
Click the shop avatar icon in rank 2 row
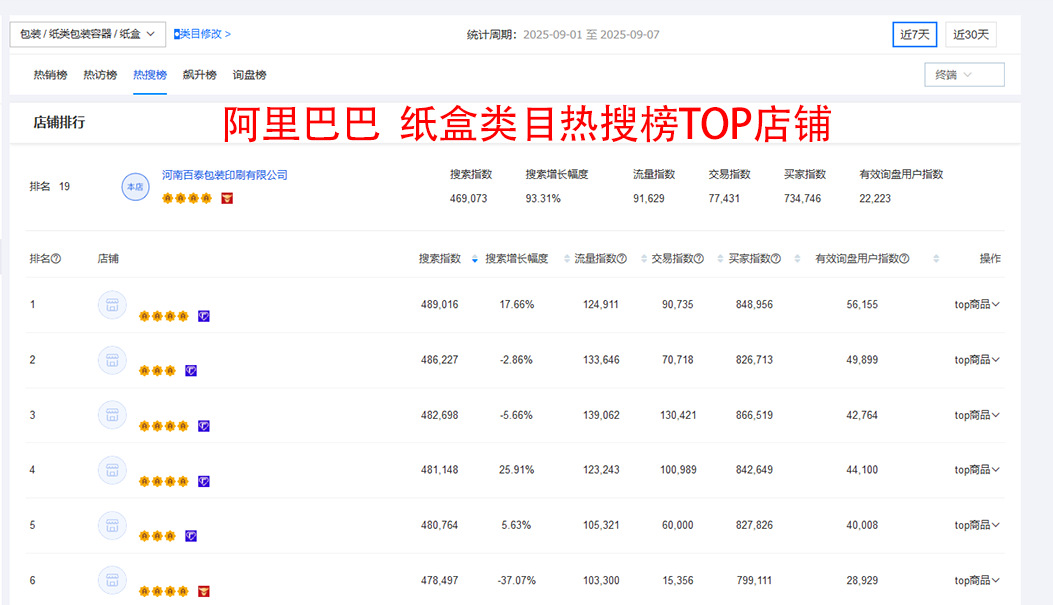pos(112,361)
